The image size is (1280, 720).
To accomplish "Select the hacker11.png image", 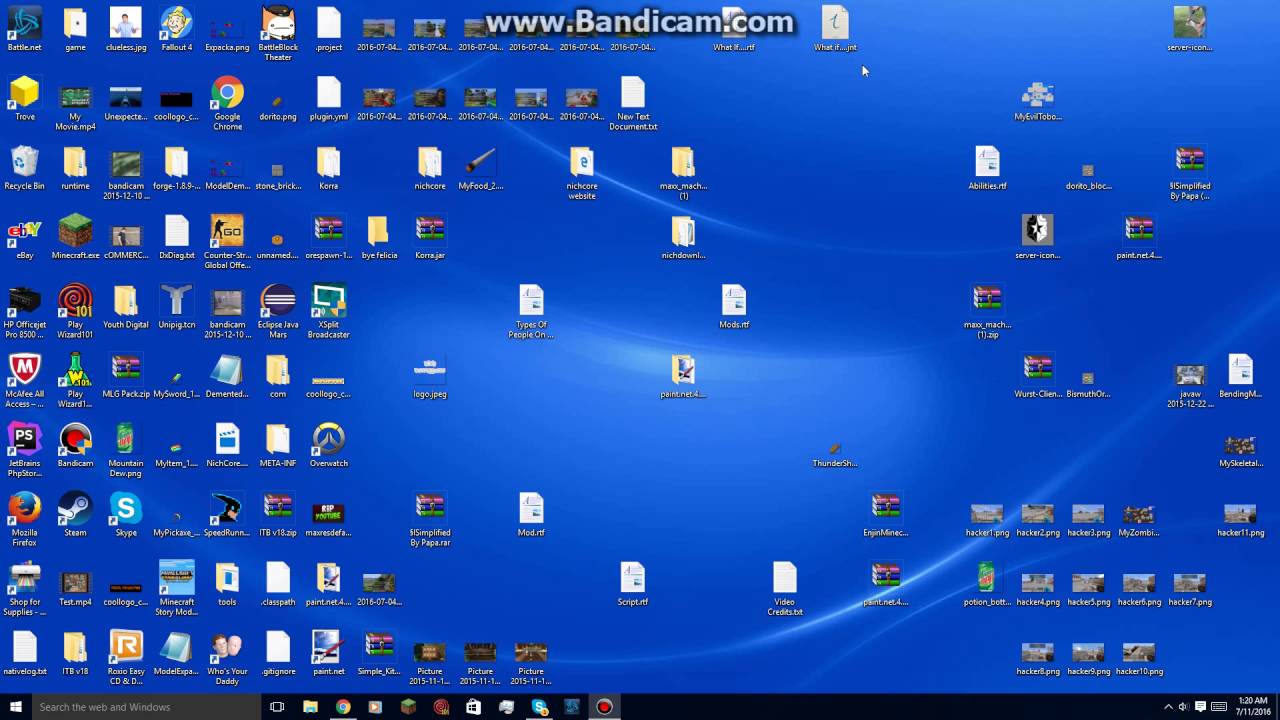I will pos(1240,519).
